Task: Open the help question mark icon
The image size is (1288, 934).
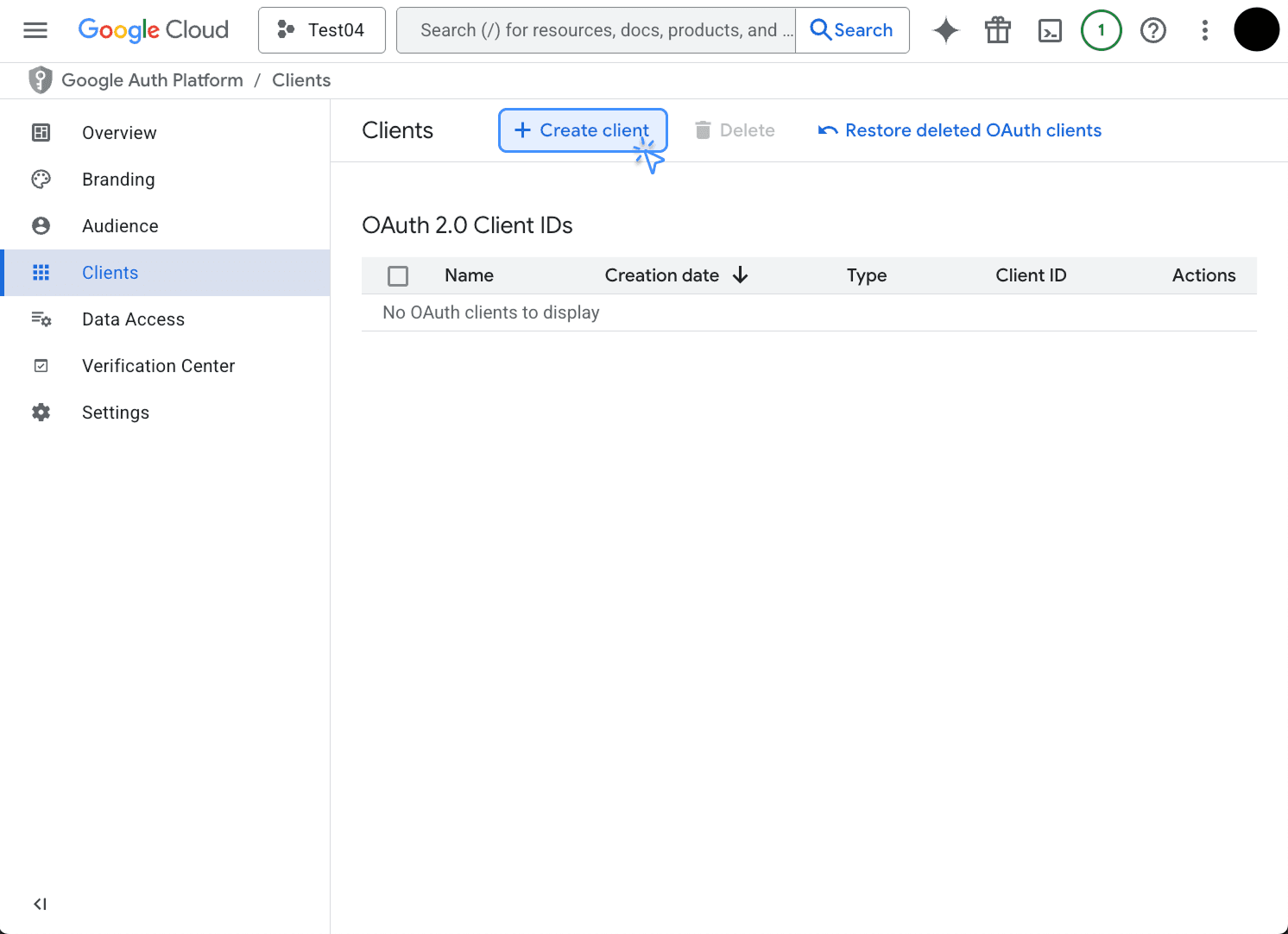Action: point(1153,30)
